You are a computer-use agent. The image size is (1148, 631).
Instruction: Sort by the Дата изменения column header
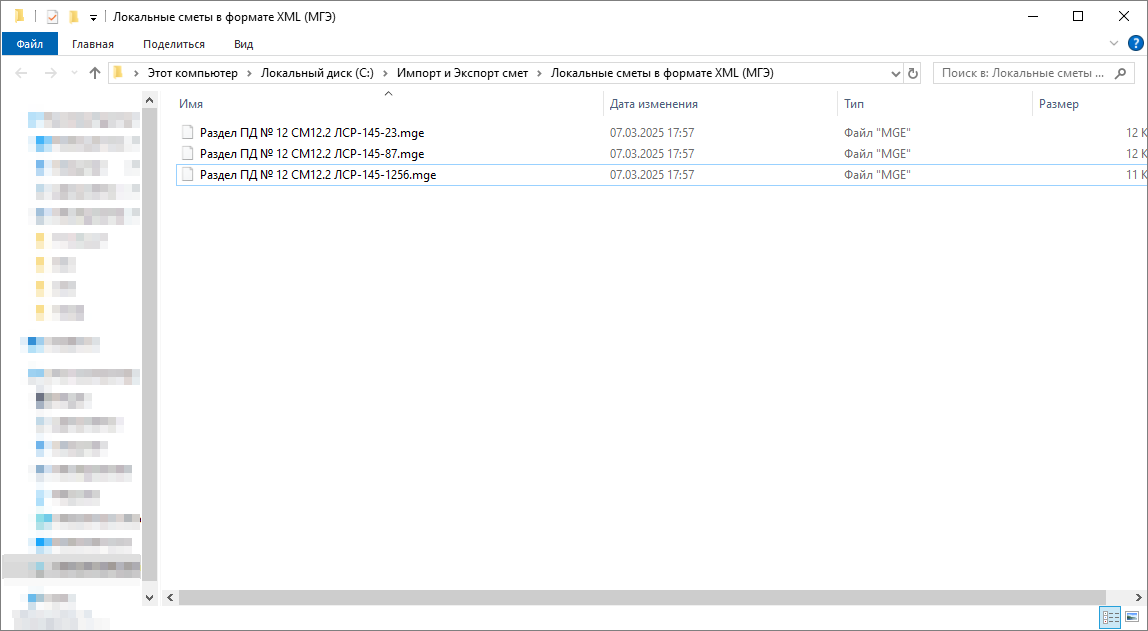click(654, 104)
